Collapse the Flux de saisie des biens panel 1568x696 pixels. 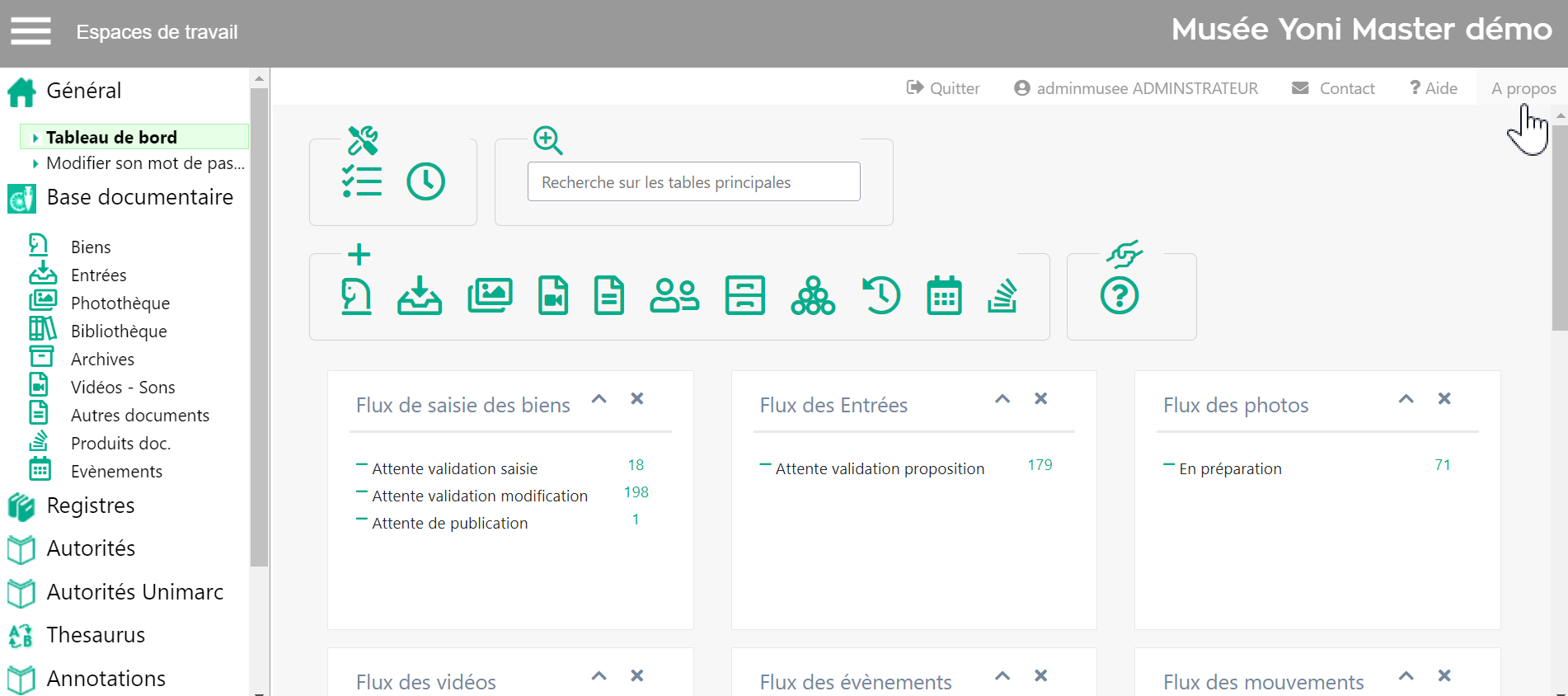coord(599,399)
